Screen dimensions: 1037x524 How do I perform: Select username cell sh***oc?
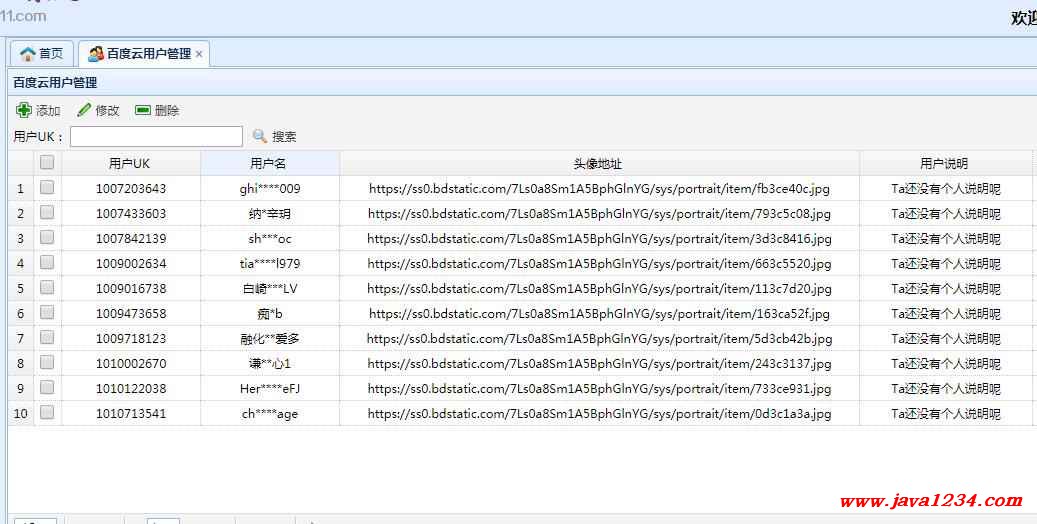[270, 239]
